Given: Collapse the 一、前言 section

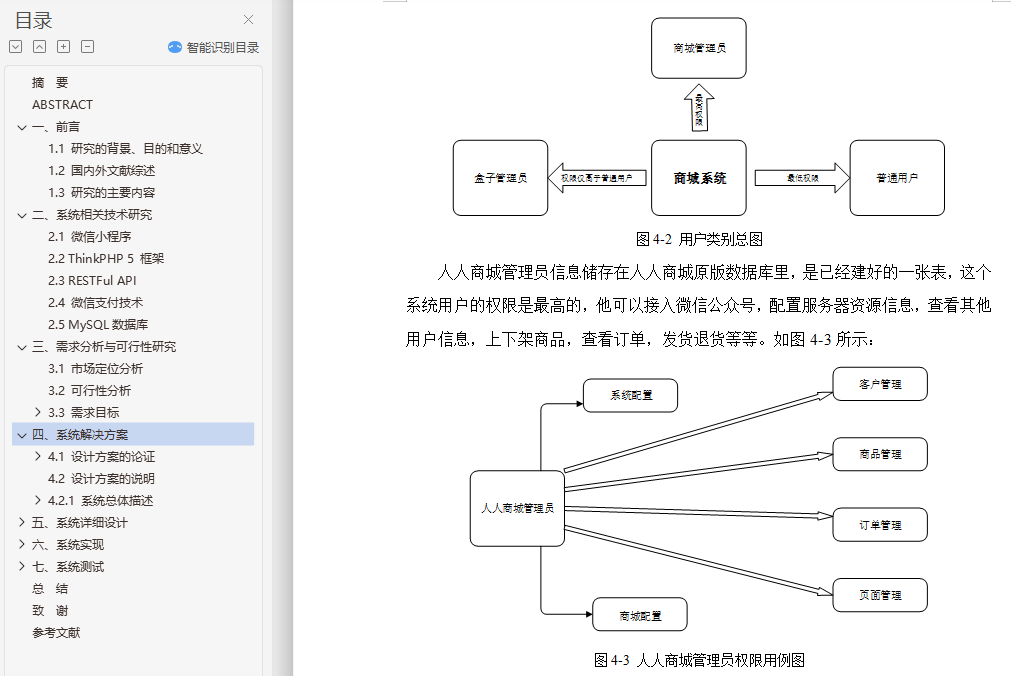Looking at the screenshot, I should click(x=22, y=127).
